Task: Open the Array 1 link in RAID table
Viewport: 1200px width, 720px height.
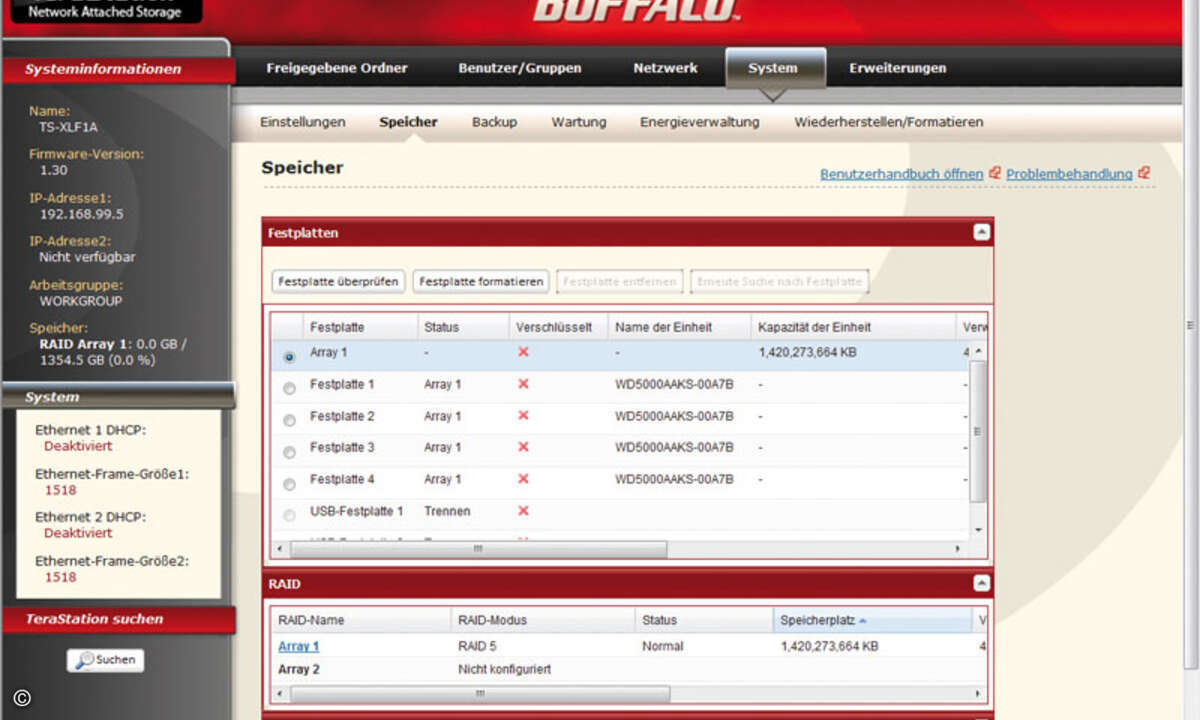Action: (x=298, y=646)
